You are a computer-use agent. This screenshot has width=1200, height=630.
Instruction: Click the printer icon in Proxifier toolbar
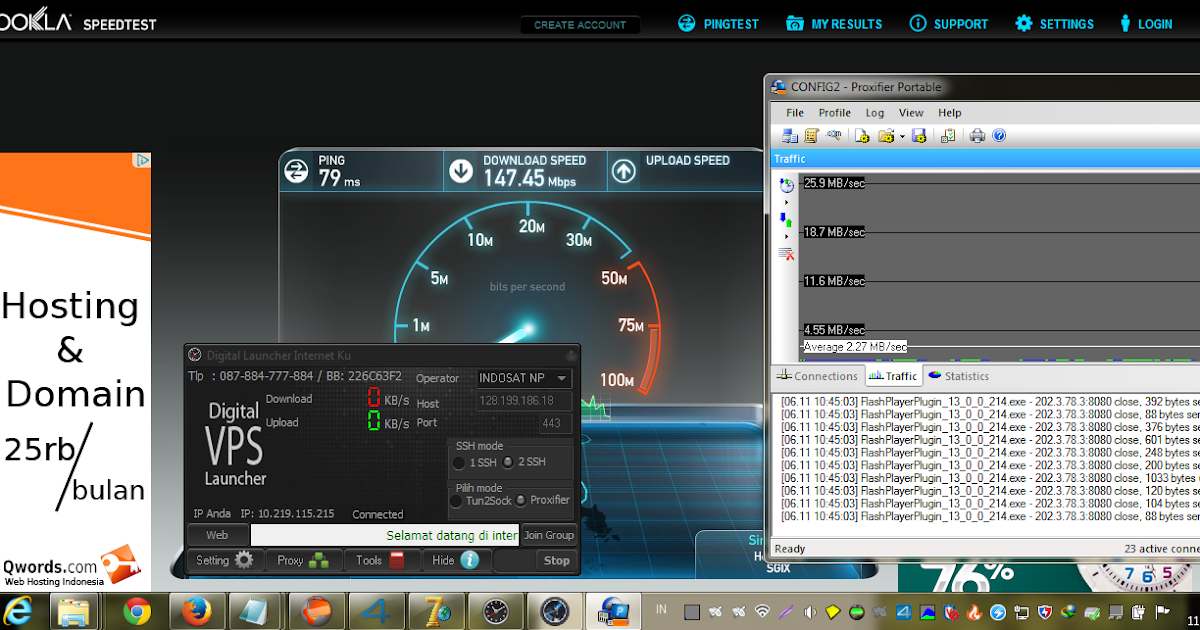[x=978, y=136]
